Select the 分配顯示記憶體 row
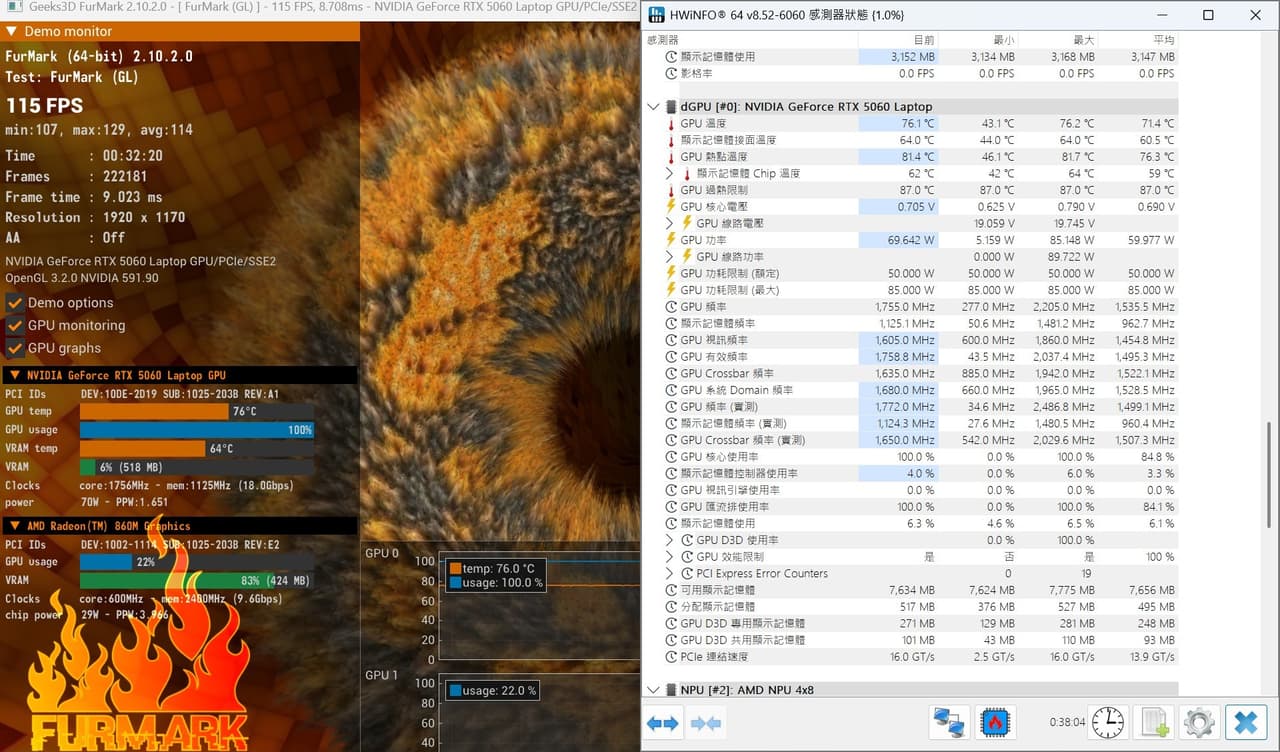Image resolution: width=1280 pixels, height=752 pixels. point(912,607)
